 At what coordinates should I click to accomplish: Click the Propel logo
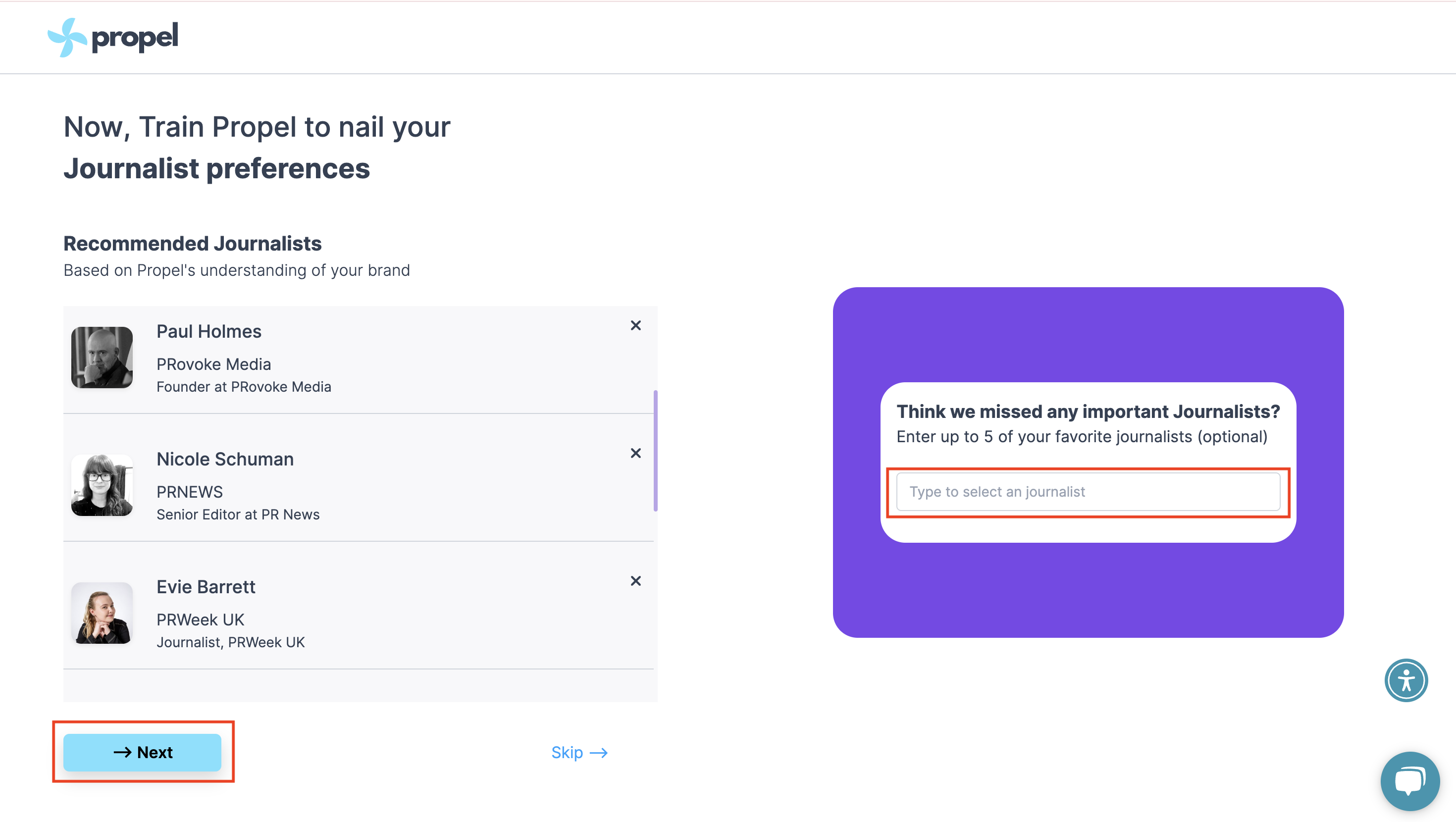coord(112,37)
